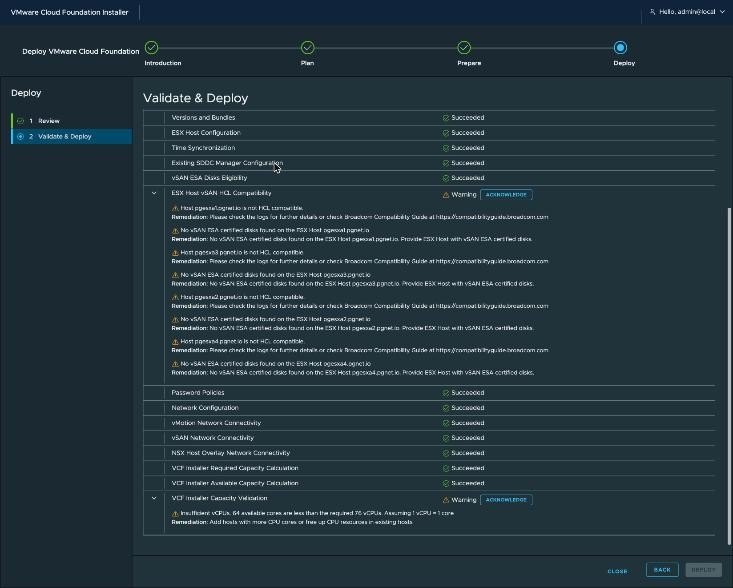The width and height of the screenshot is (733, 588).
Task: Click the Plan step checkmark icon
Action: click(308, 48)
